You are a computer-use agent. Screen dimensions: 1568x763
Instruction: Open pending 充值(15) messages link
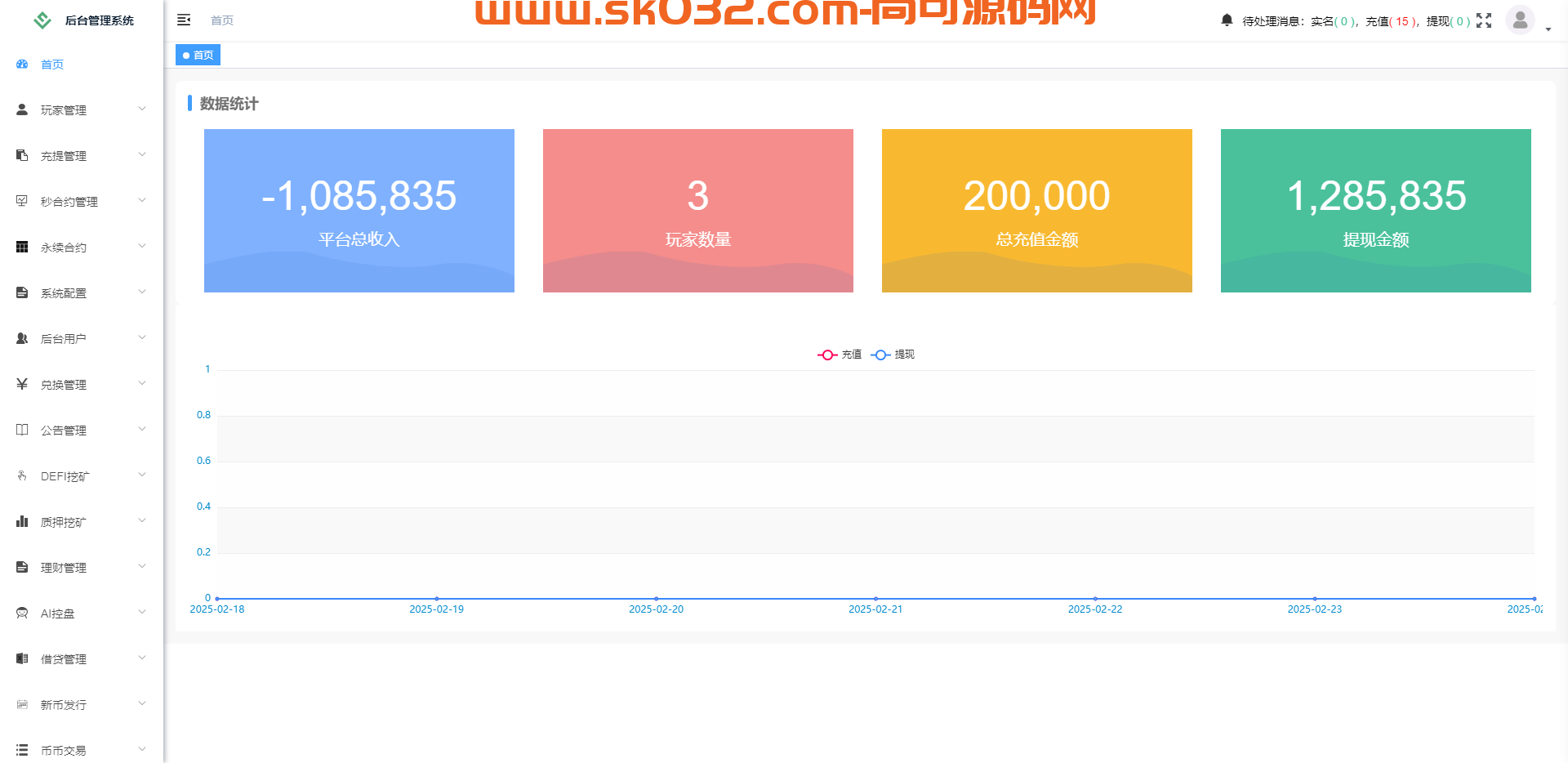coord(1389,20)
